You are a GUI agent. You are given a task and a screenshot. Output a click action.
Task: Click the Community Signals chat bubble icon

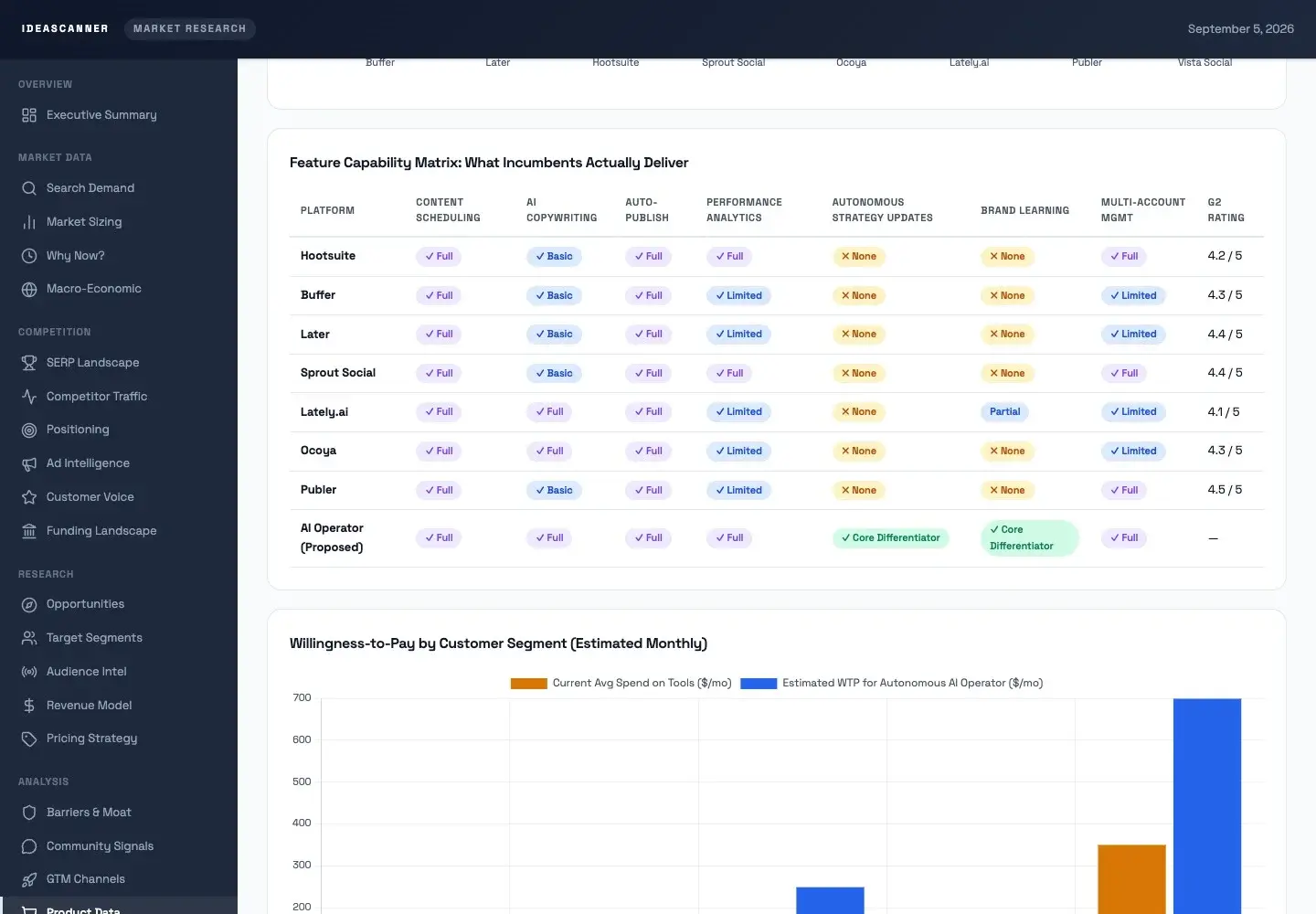[29, 846]
